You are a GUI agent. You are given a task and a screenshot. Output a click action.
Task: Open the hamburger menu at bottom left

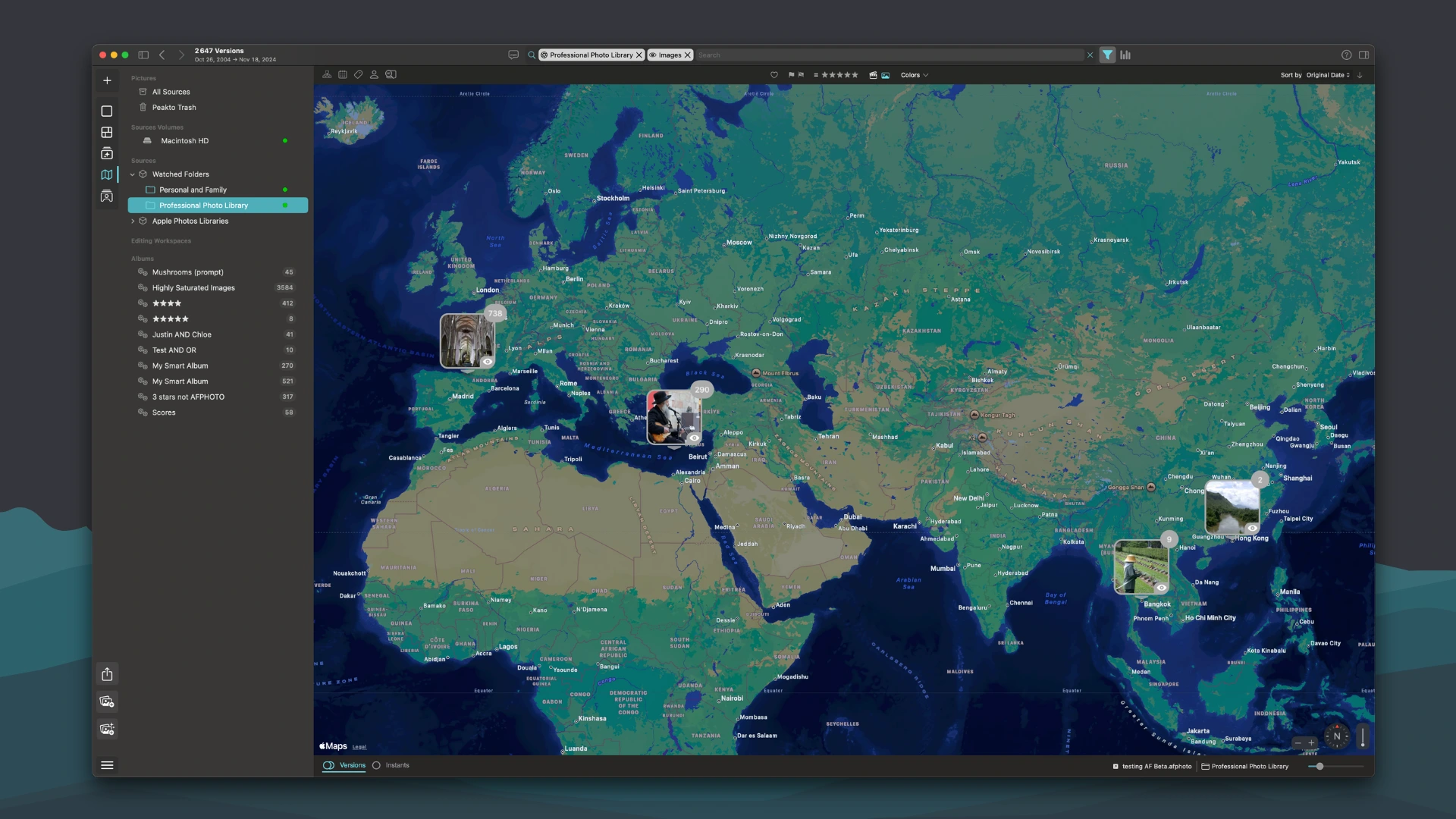click(x=107, y=765)
